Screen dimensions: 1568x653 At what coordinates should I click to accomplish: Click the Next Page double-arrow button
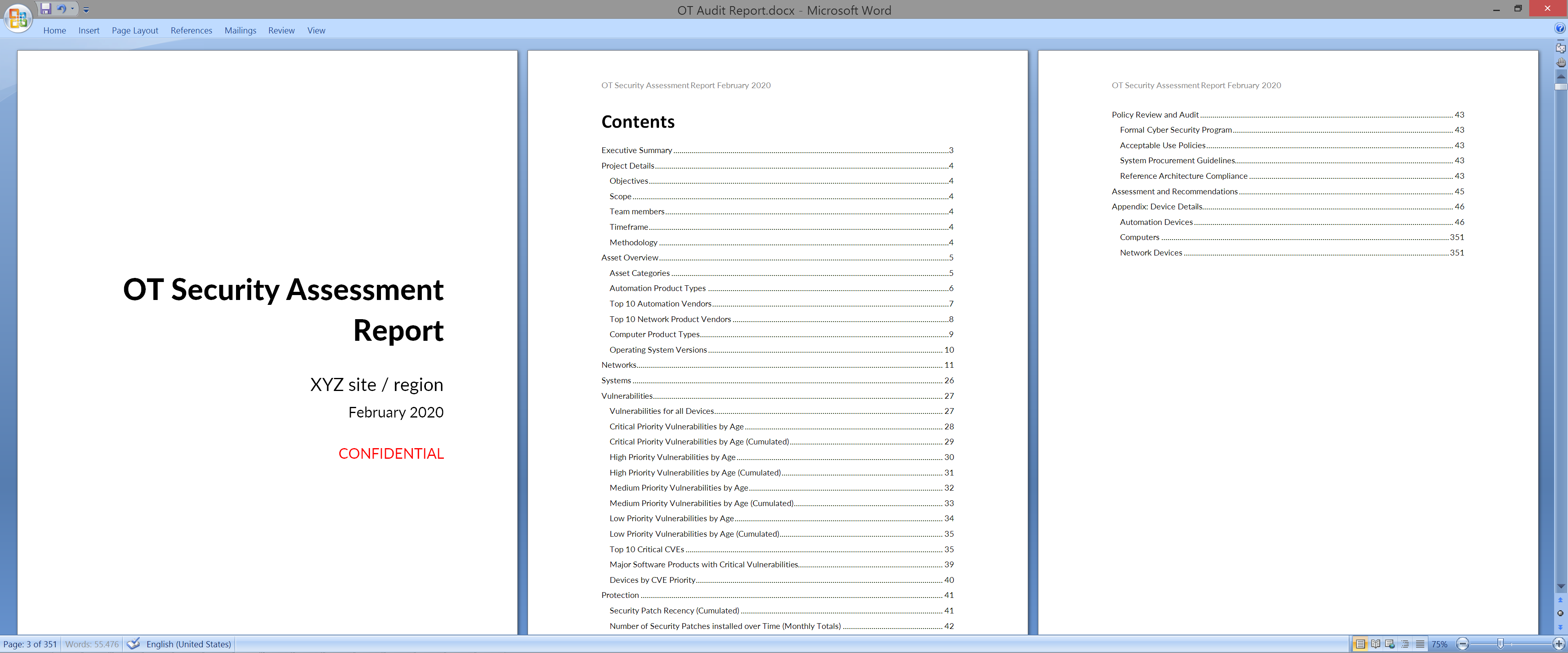pyautogui.click(x=1561, y=627)
